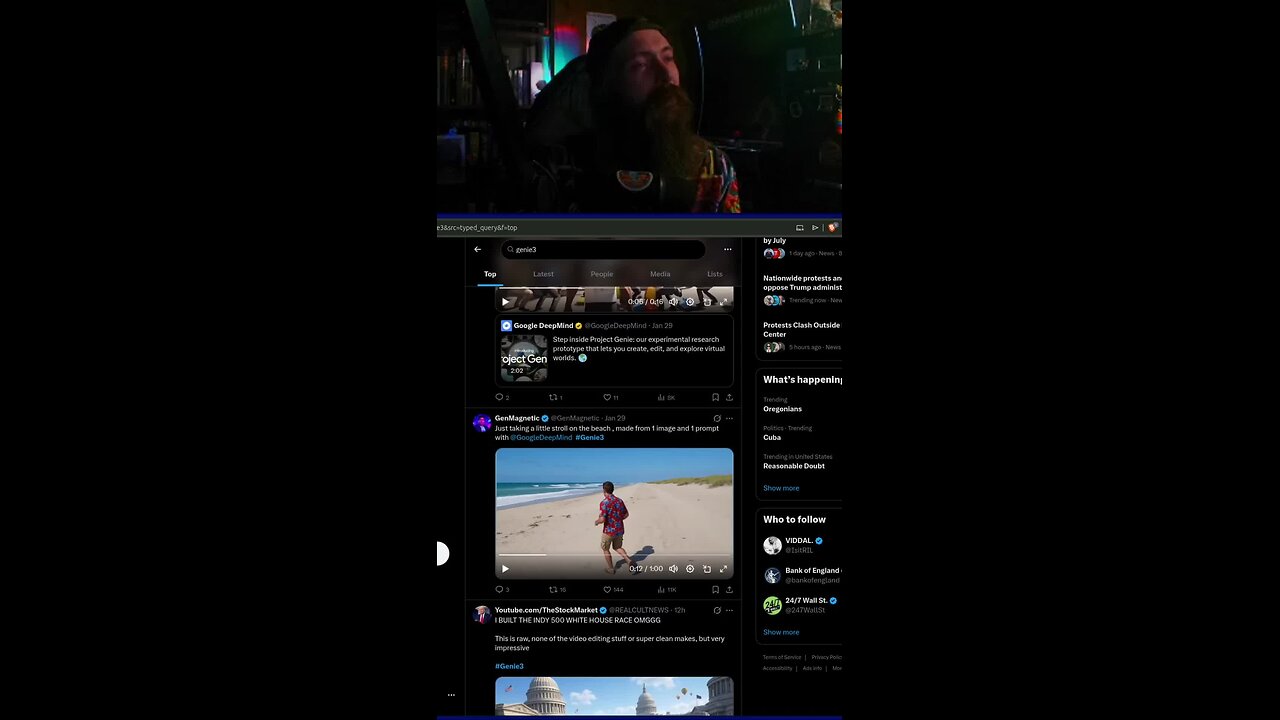Show more under Who to follow
This screenshot has width=1280, height=720.
[781, 632]
